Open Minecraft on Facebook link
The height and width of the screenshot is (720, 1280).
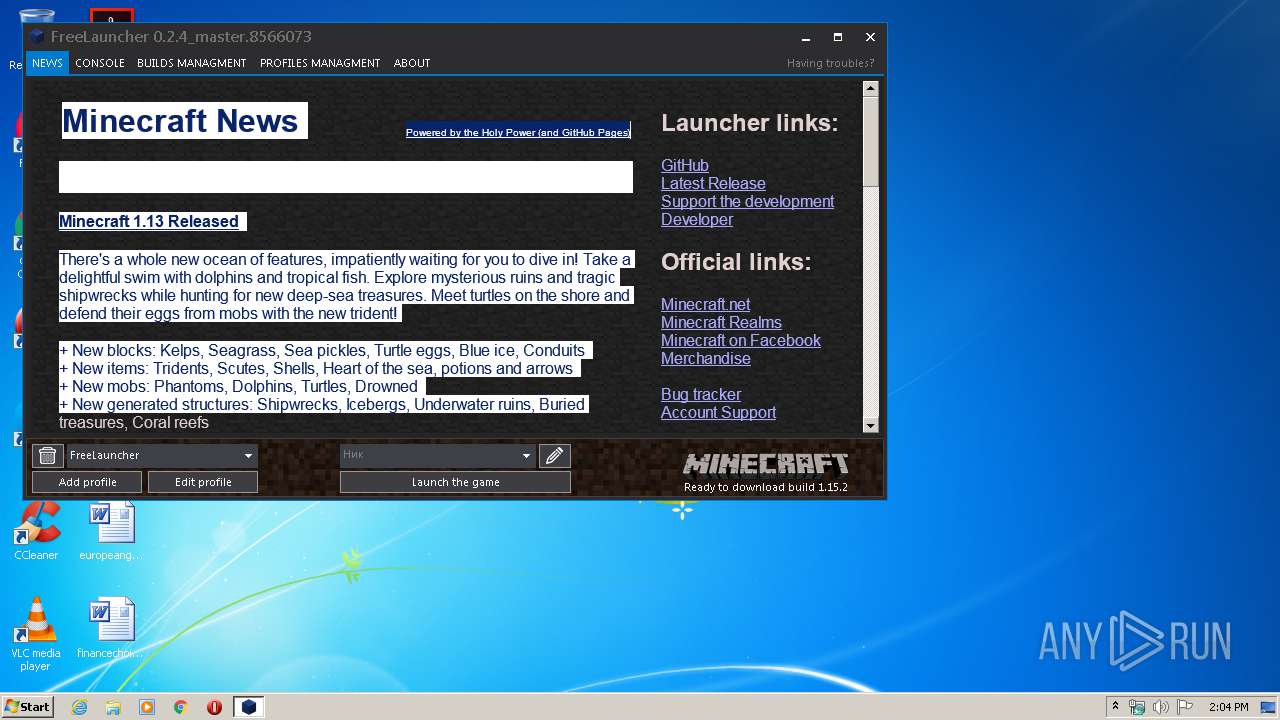(x=741, y=341)
